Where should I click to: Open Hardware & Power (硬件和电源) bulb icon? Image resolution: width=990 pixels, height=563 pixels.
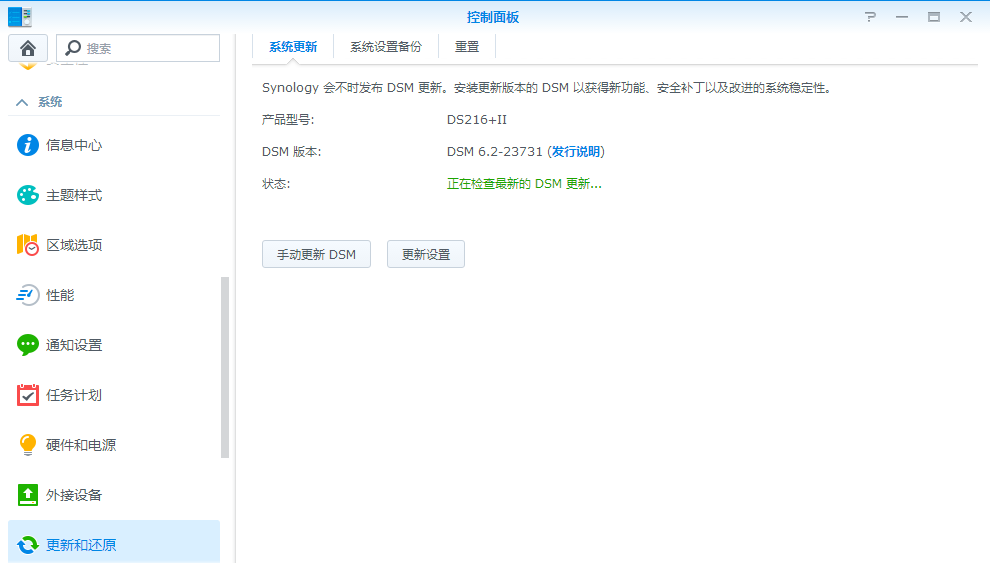29,445
